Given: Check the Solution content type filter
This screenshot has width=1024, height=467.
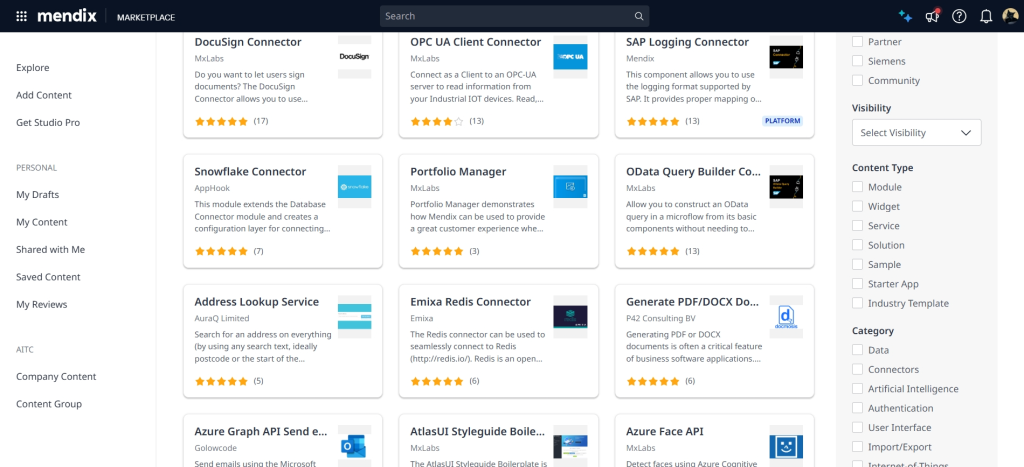Looking at the screenshot, I should (x=857, y=246).
